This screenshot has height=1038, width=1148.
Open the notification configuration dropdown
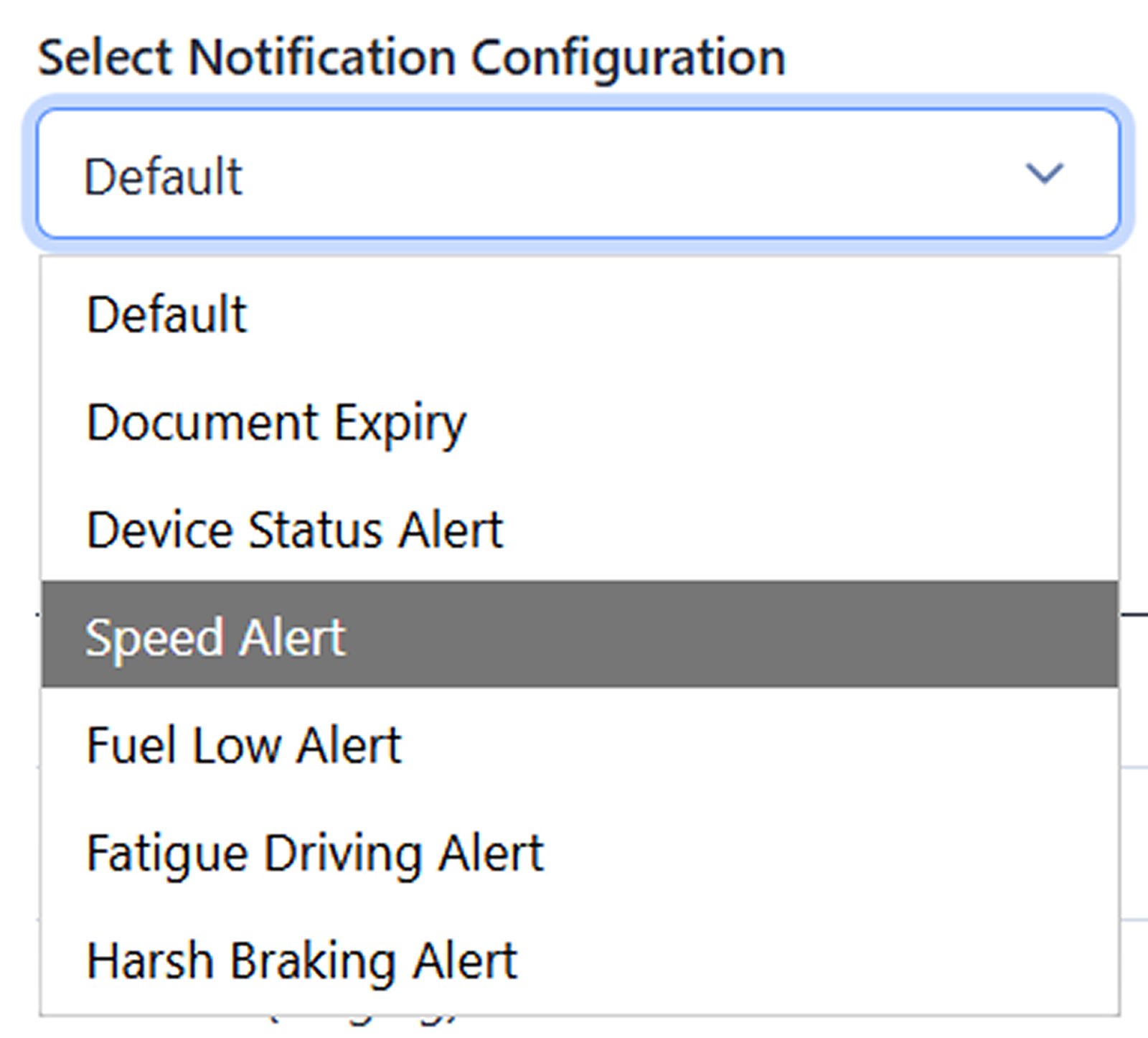pos(574,171)
